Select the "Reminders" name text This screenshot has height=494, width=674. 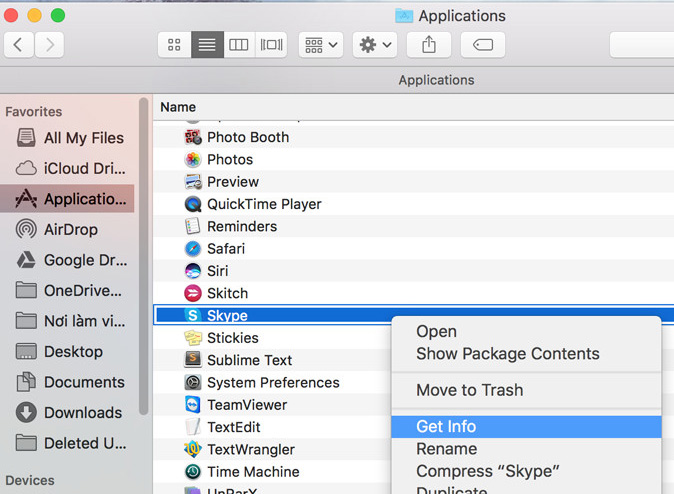pos(242,227)
